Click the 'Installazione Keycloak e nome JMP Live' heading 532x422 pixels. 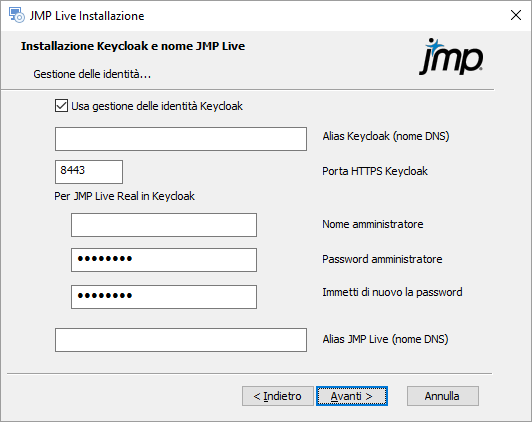click(133, 46)
